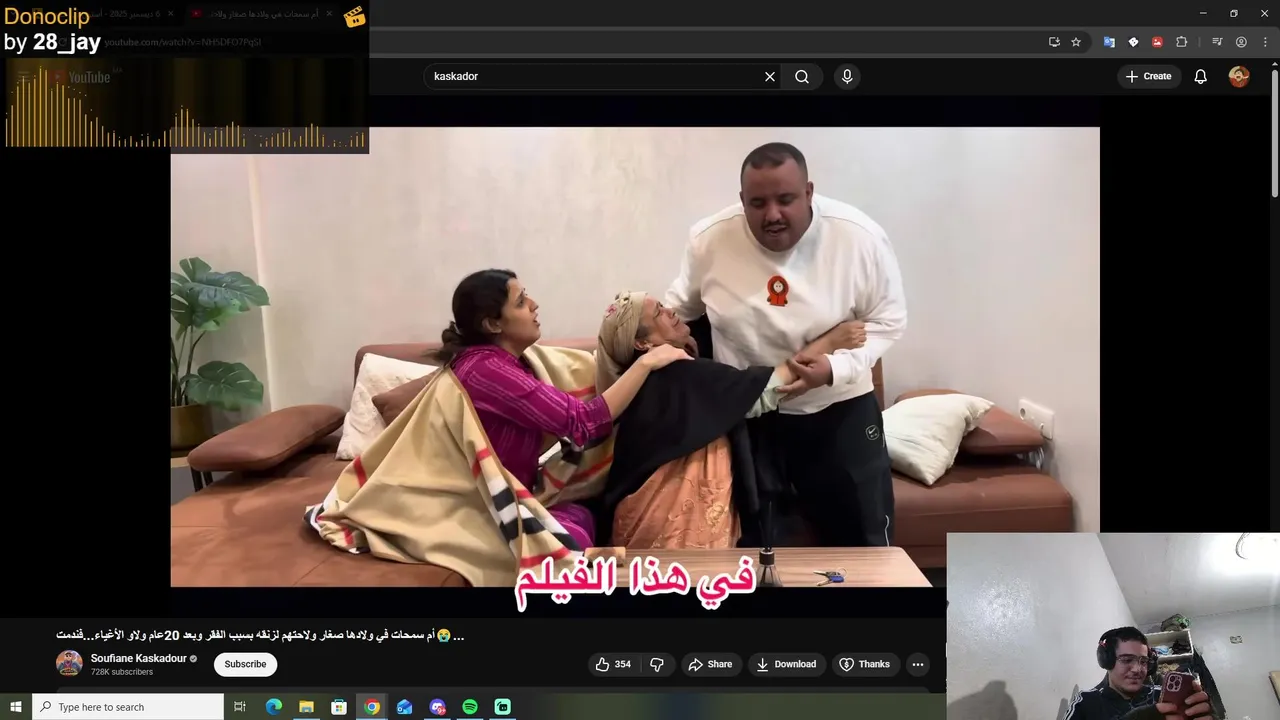This screenshot has width=1280, height=720.
Task: Open more actions for the video
Action: click(918, 664)
